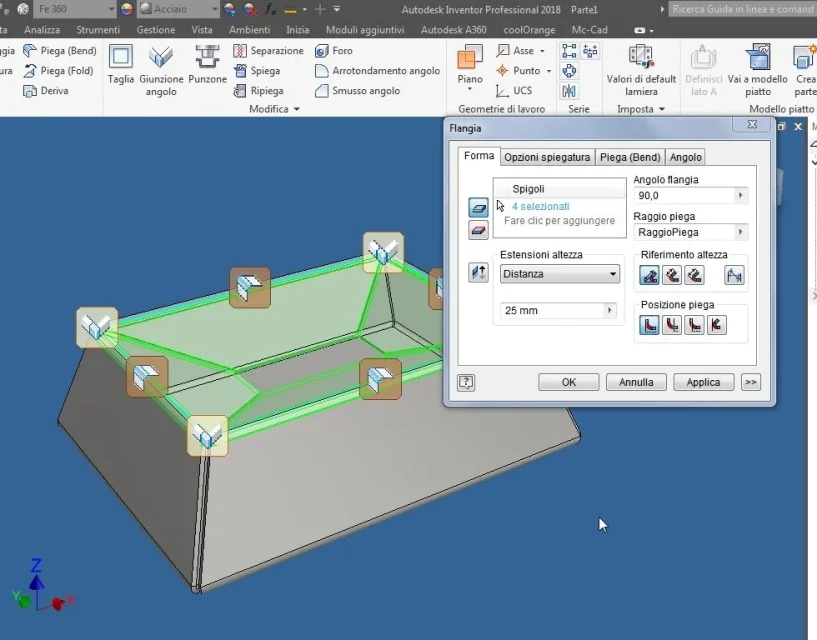Select the Taglia tool icon

pyautogui.click(x=121, y=56)
